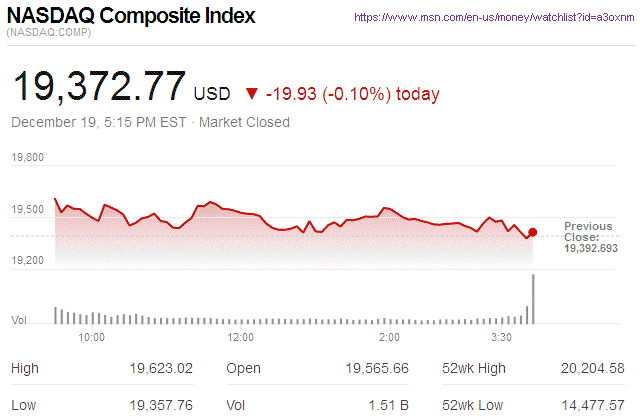Screen dimensions: 640x420
Task: Click the red current-price dot on chart
Action: point(532,232)
